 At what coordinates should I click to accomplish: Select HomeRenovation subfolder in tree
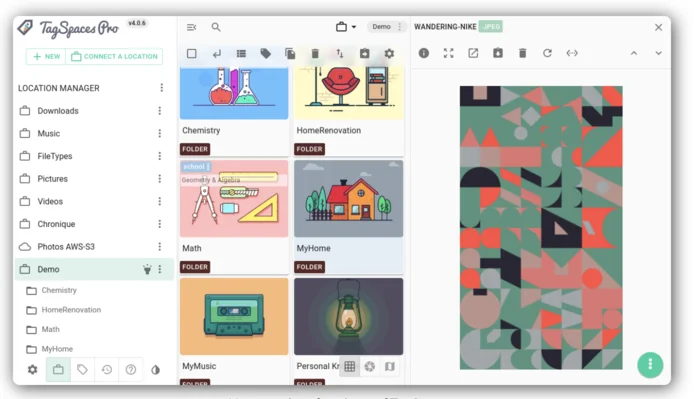click(x=71, y=310)
